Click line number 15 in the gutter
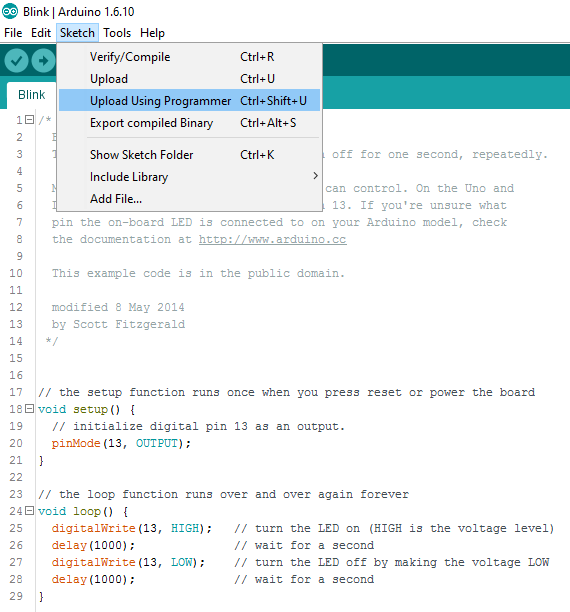This screenshot has height=612, width=570. (x=16, y=358)
